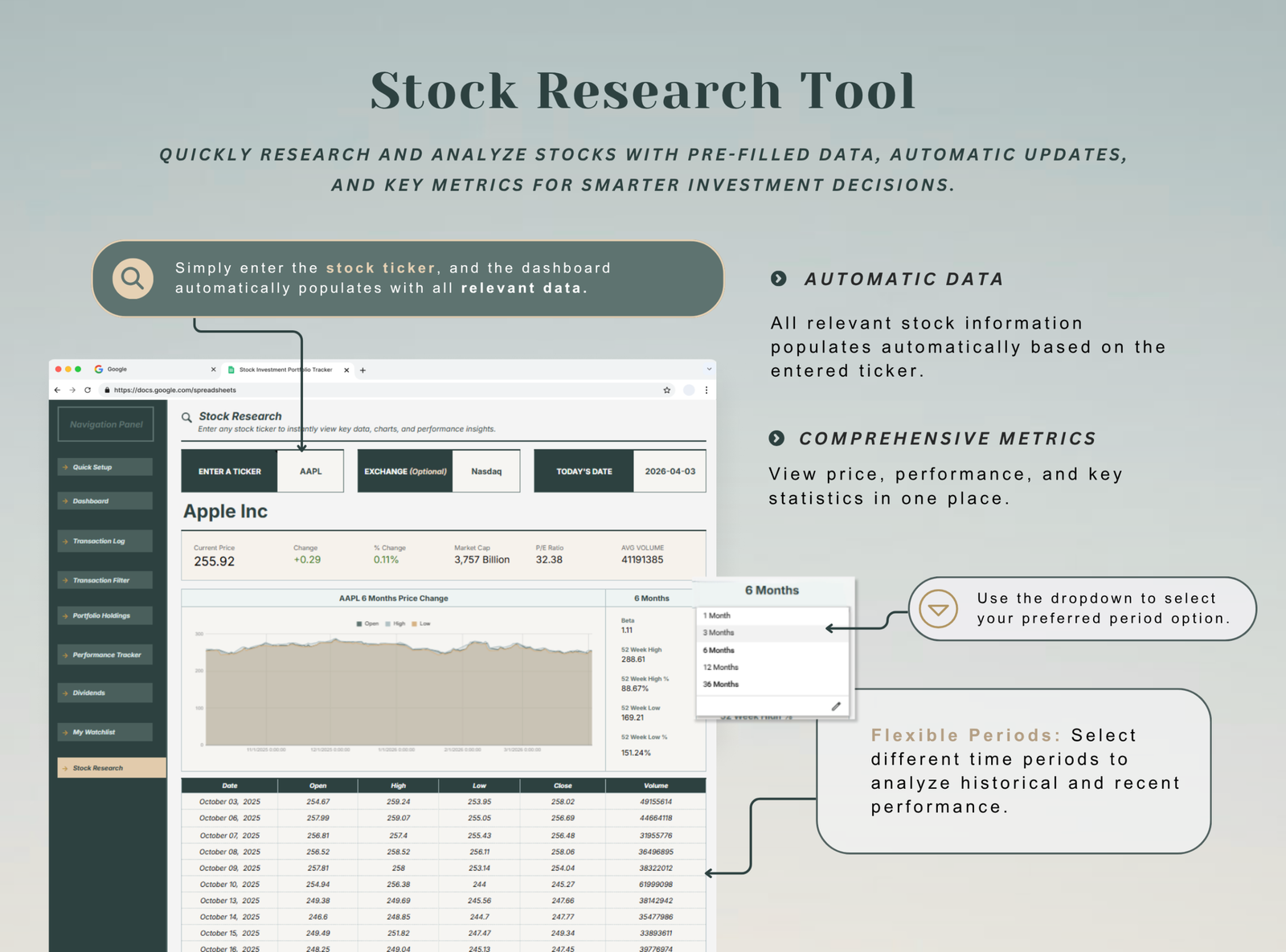Select the 52 Week Low value 169.21
The width and height of the screenshot is (1286, 952).
point(633,717)
